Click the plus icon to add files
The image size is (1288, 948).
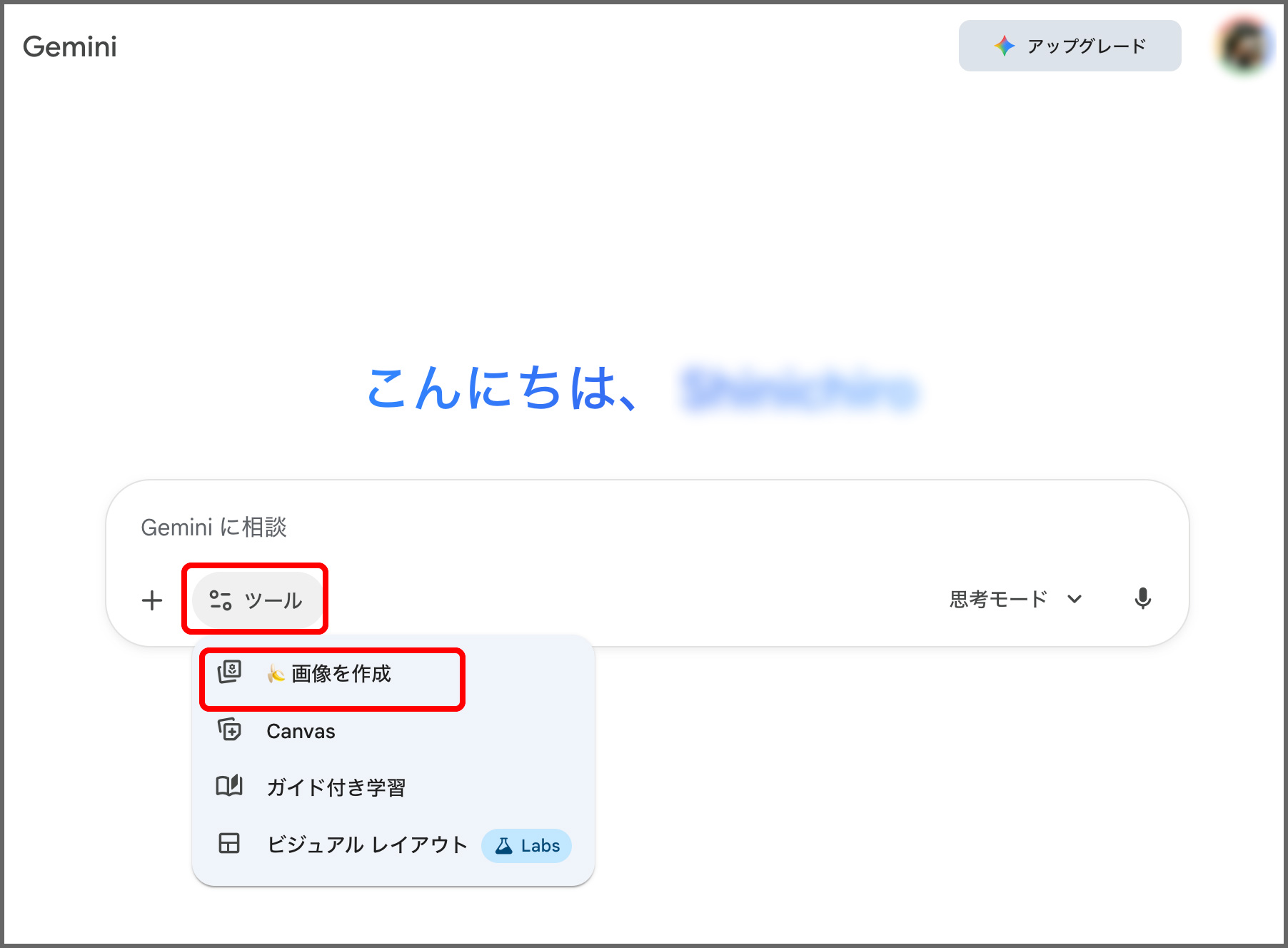152,600
